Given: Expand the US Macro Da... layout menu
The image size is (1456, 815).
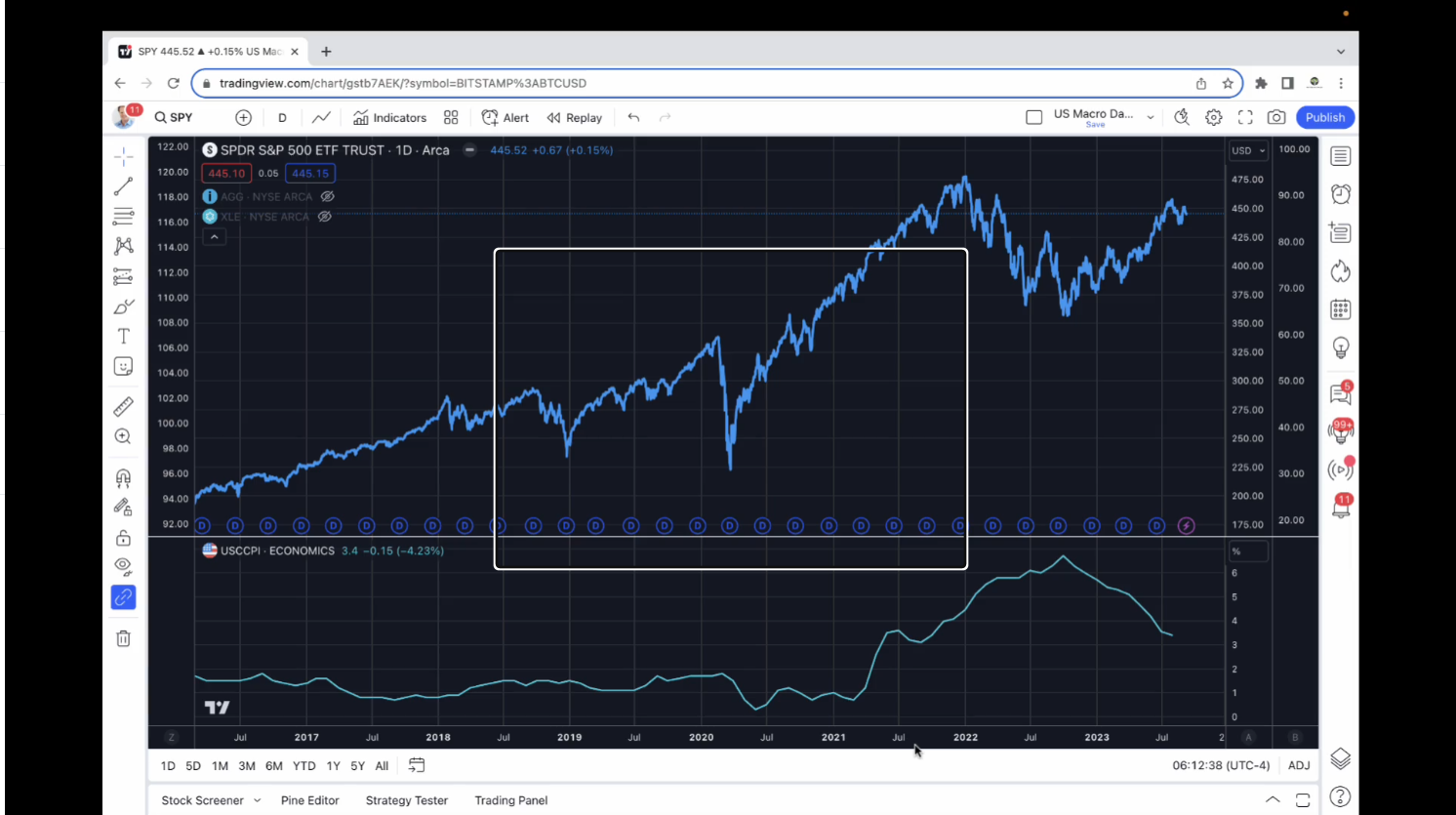Looking at the screenshot, I should click(x=1151, y=117).
